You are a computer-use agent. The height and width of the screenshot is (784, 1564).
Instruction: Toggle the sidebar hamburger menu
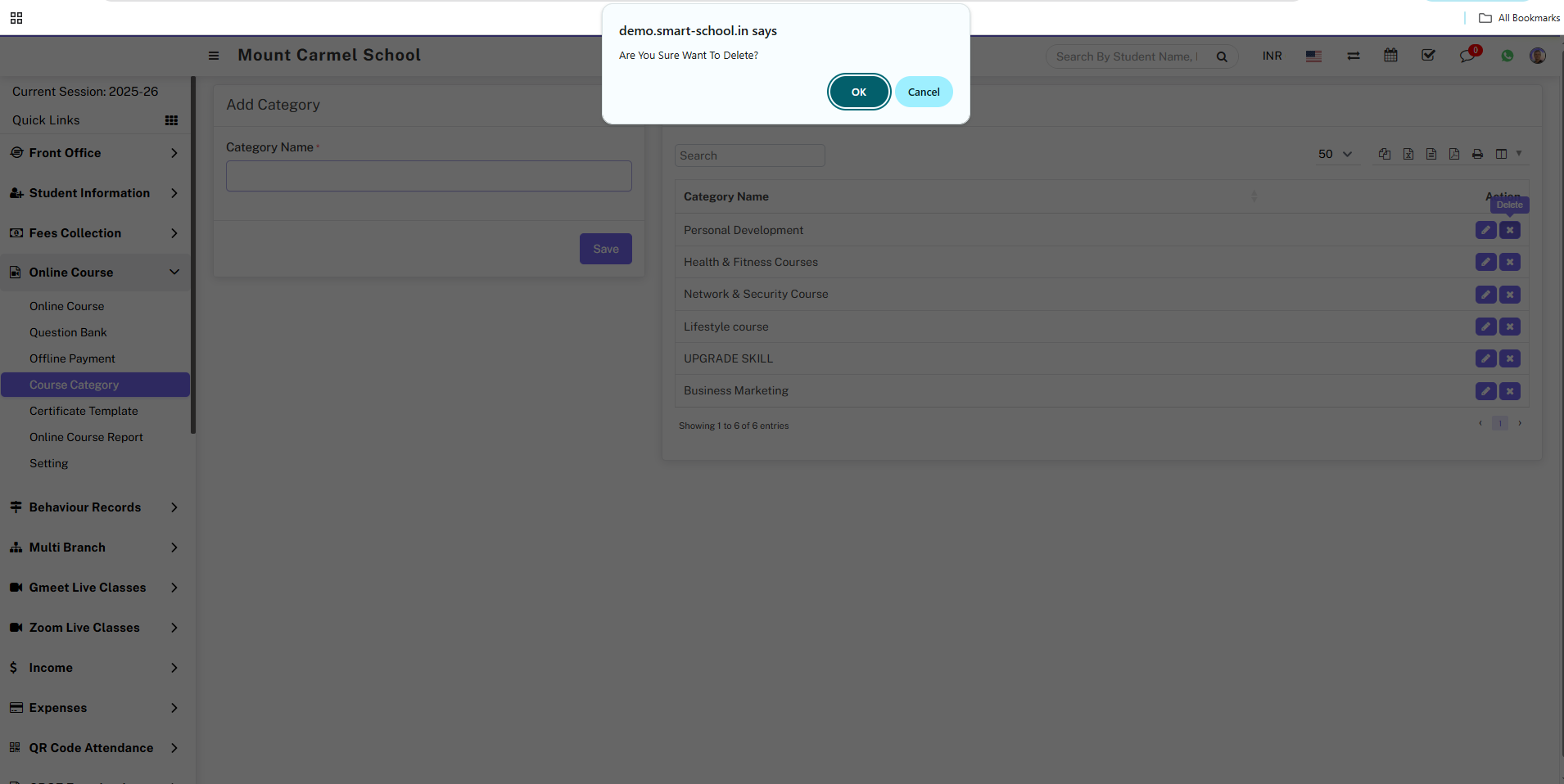tap(214, 56)
